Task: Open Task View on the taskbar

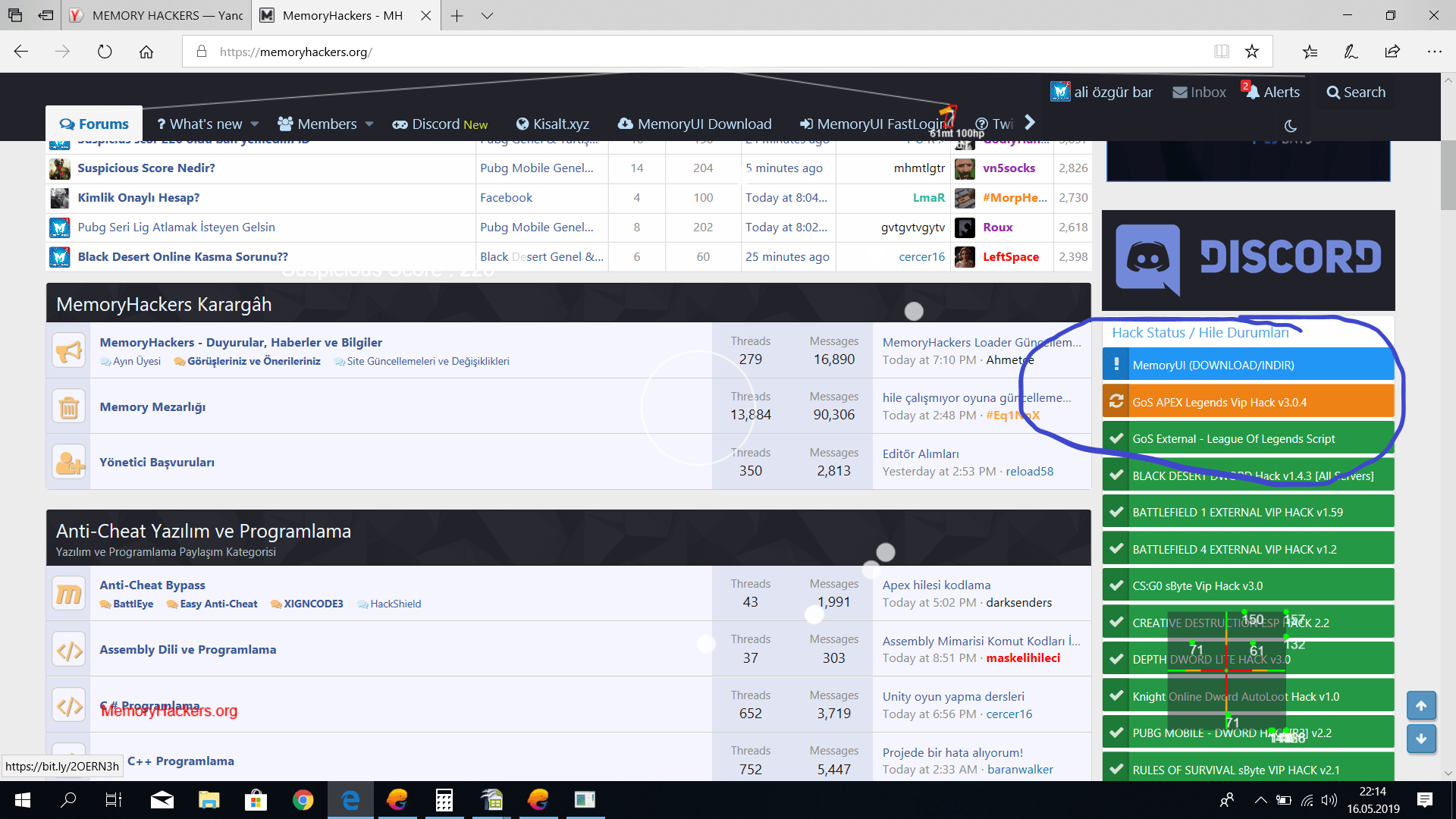Action: click(x=114, y=800)
